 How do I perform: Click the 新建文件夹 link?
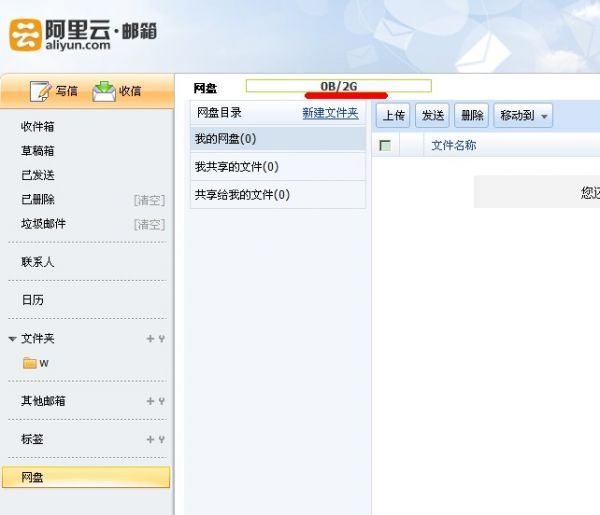[x=330, y=113]
